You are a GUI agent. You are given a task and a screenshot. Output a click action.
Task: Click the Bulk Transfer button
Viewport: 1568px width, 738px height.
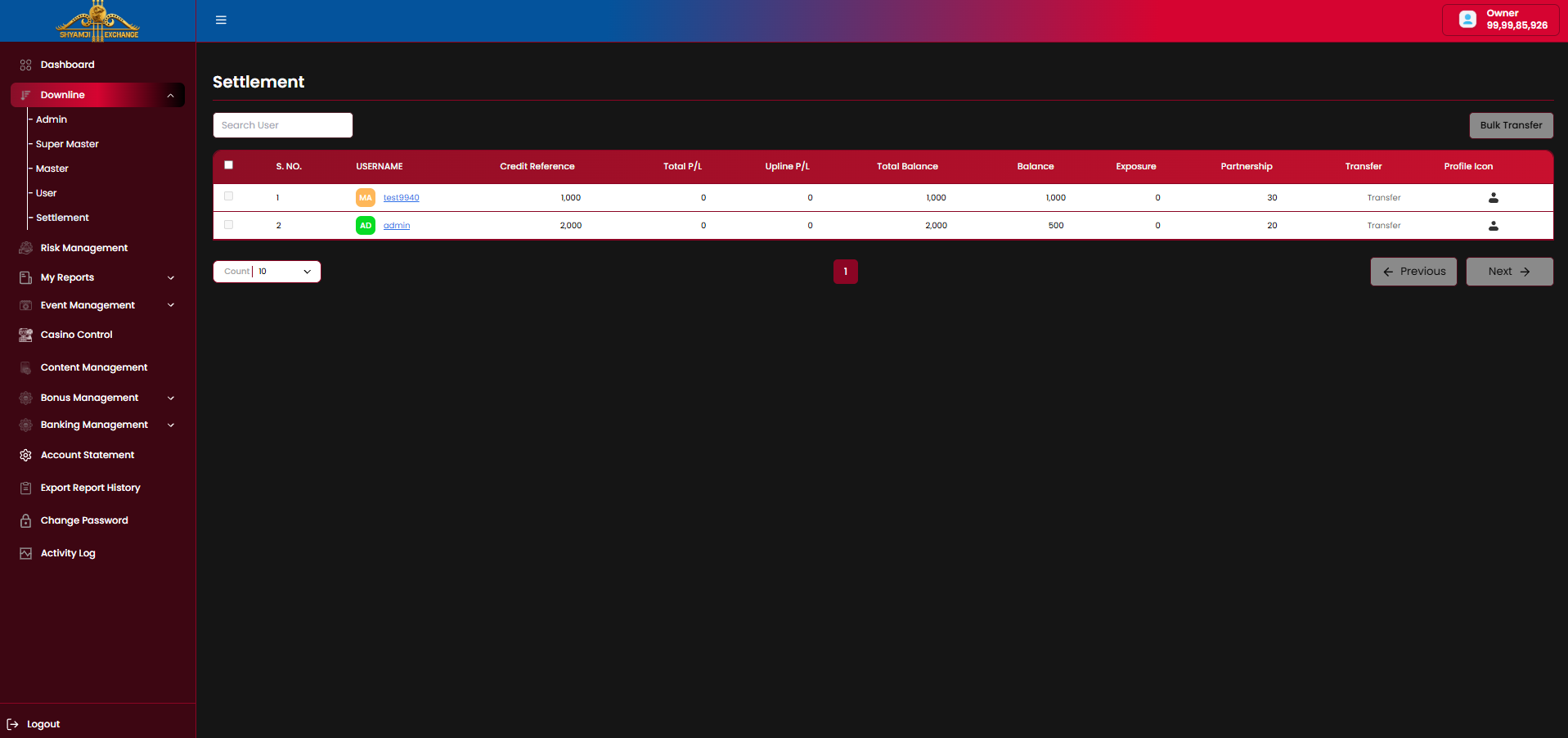pyautogui.click(x=1511, y=125)
